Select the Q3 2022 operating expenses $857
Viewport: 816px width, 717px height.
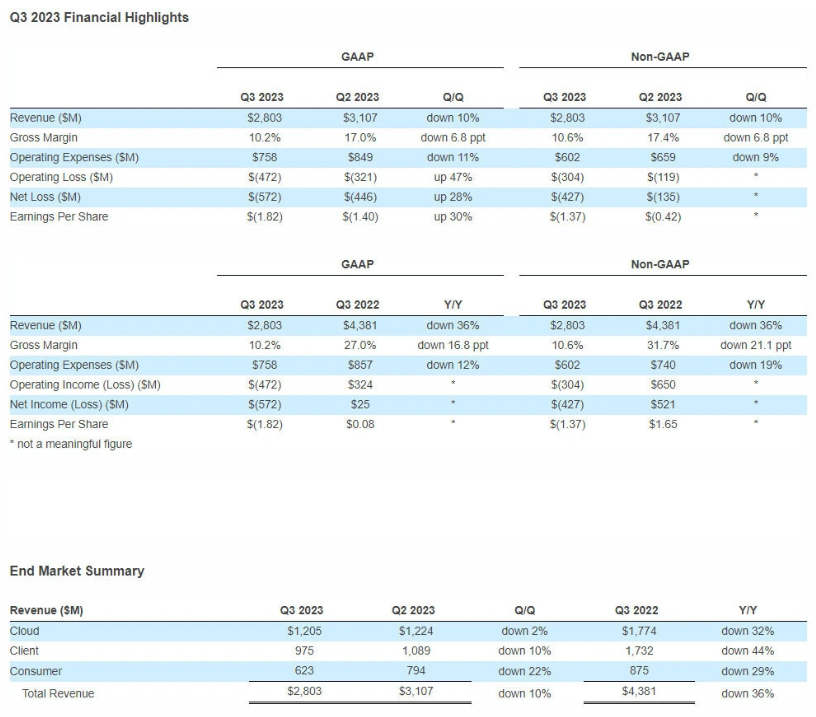360,365
